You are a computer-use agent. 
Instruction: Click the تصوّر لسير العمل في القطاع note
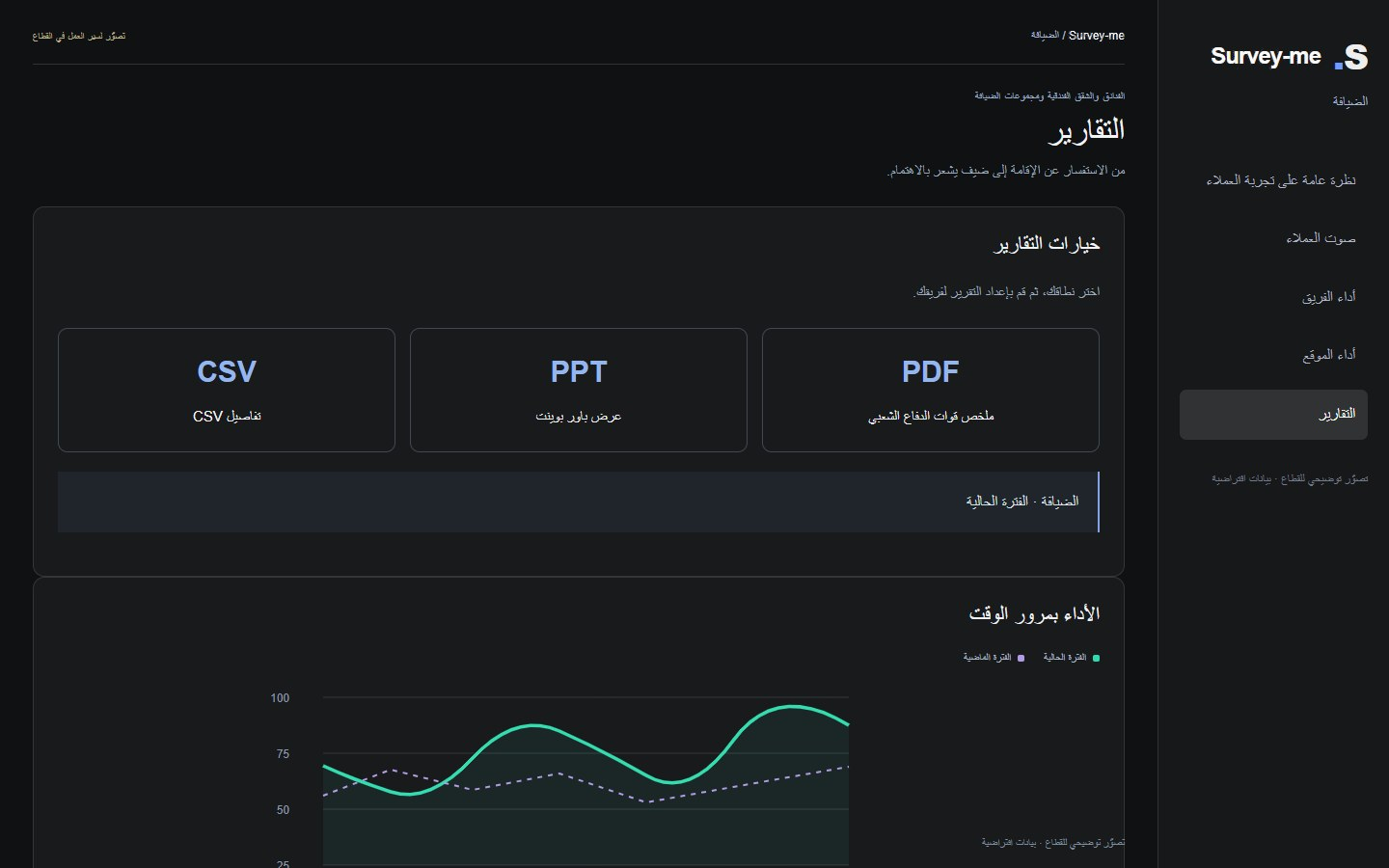pos(79,37)
